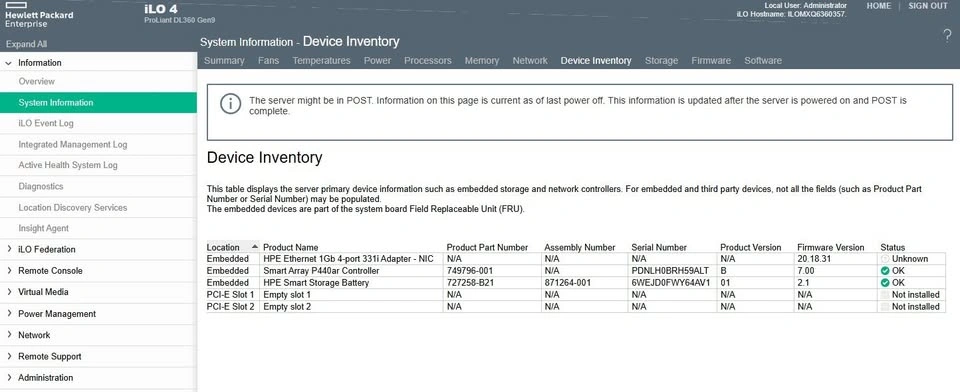Expand the Virtual Media section
Screen dimensions: 960x392
(9, 292)
